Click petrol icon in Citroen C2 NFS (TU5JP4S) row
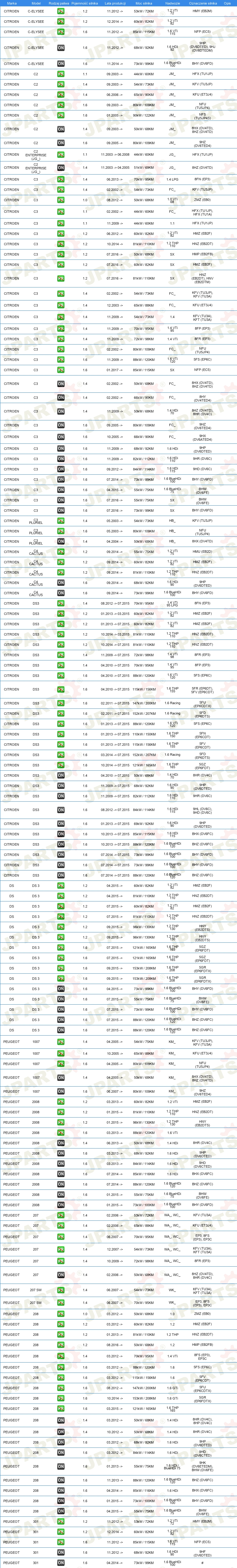The image size is (237, 1568). 61,115
